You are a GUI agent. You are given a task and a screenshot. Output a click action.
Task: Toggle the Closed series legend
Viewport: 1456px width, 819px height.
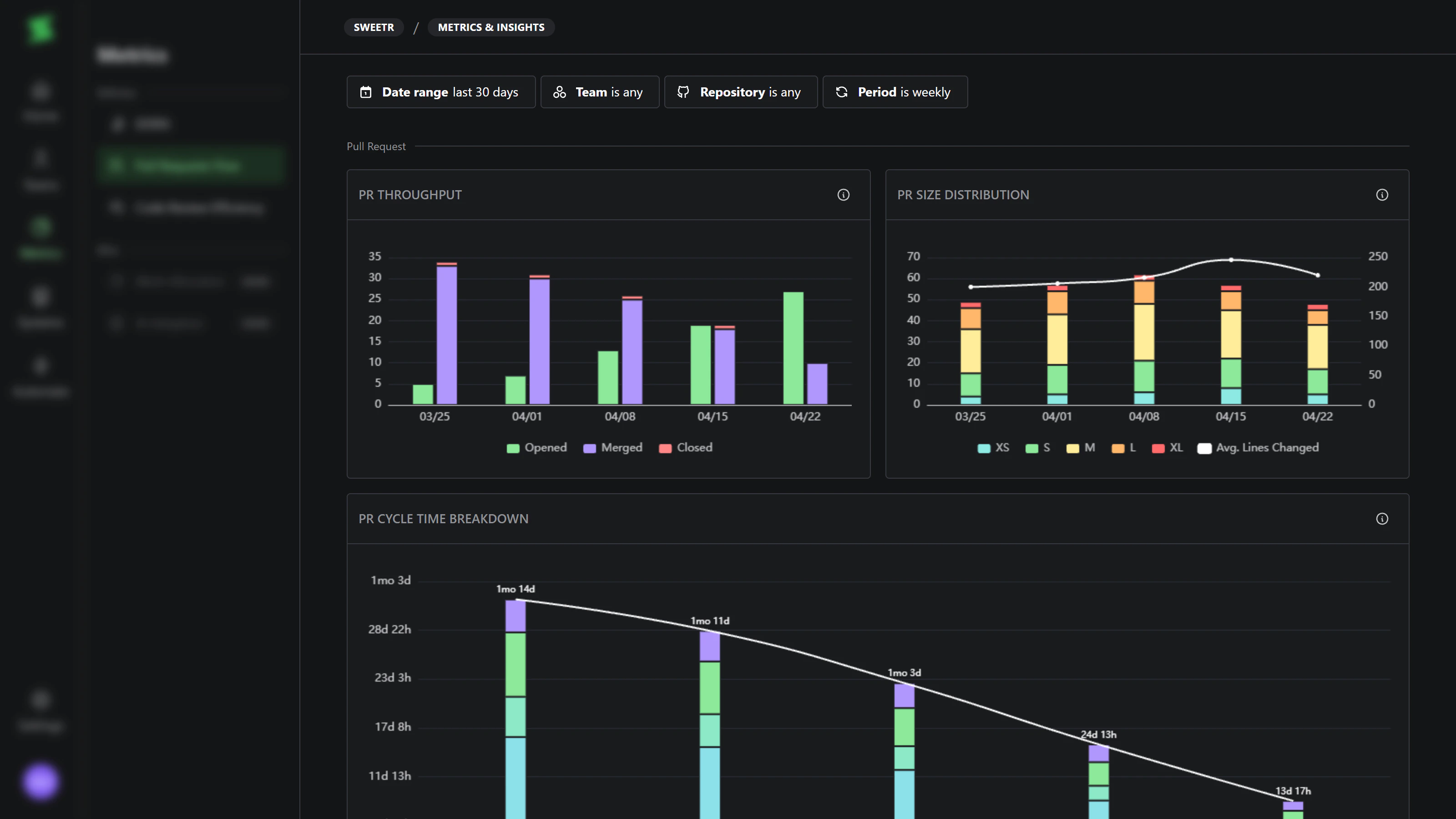686,448
